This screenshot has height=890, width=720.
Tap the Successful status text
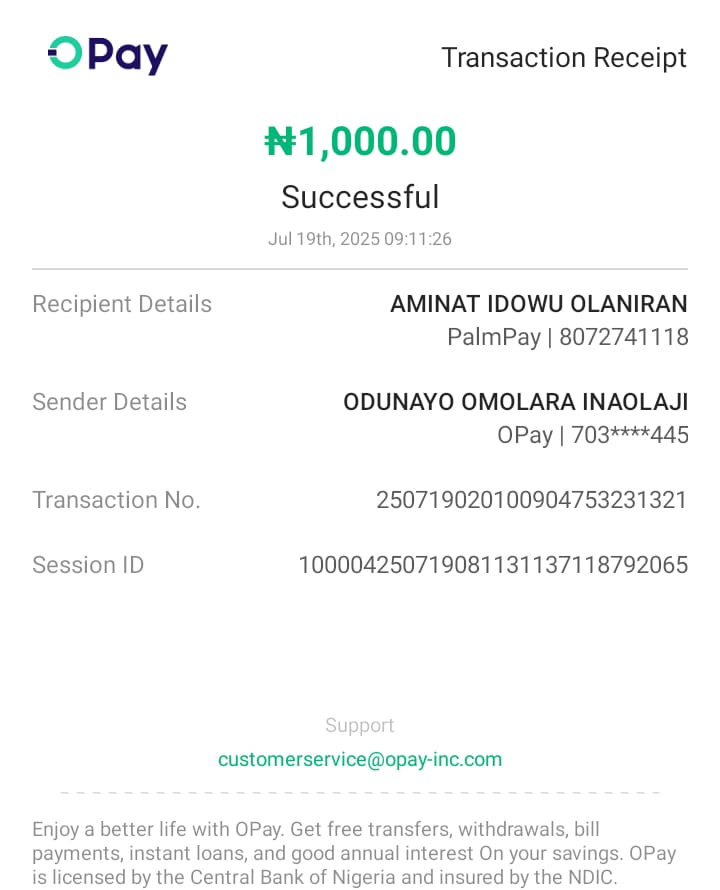point(360,197)
